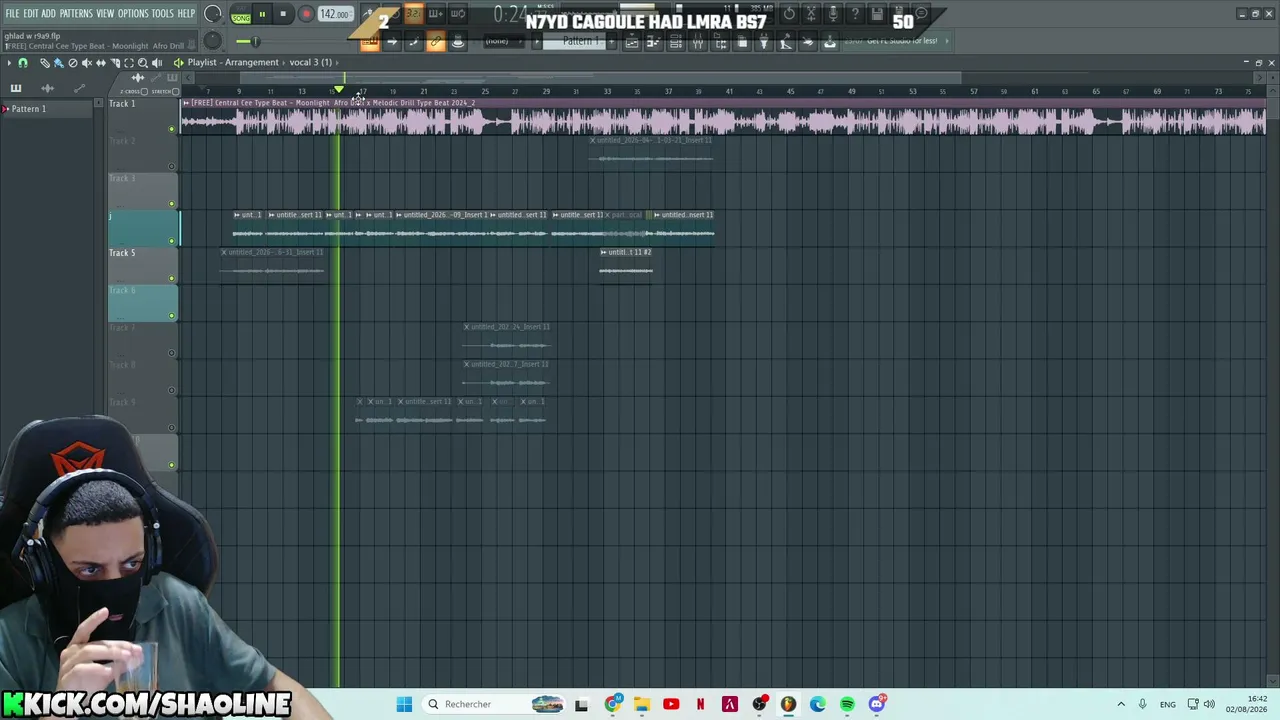
Task: Adjust the main volume slider
Action: coord(255,41)
